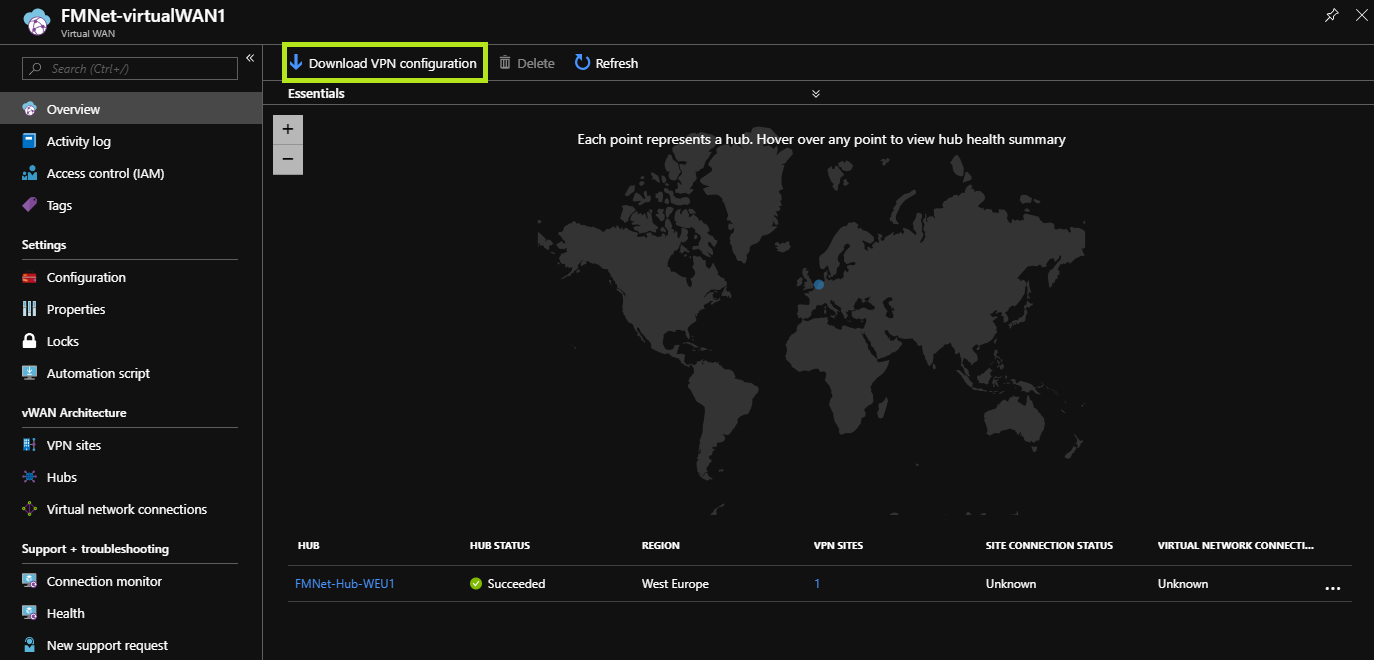The image size is (1374, 660).
Task: Zoom in the map with plus button
Action: tap(288, 129)
